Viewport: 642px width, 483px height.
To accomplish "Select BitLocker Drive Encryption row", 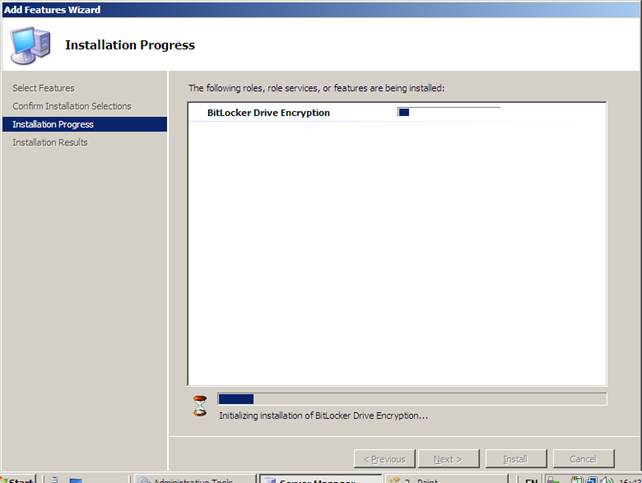I will coord(396,113).
